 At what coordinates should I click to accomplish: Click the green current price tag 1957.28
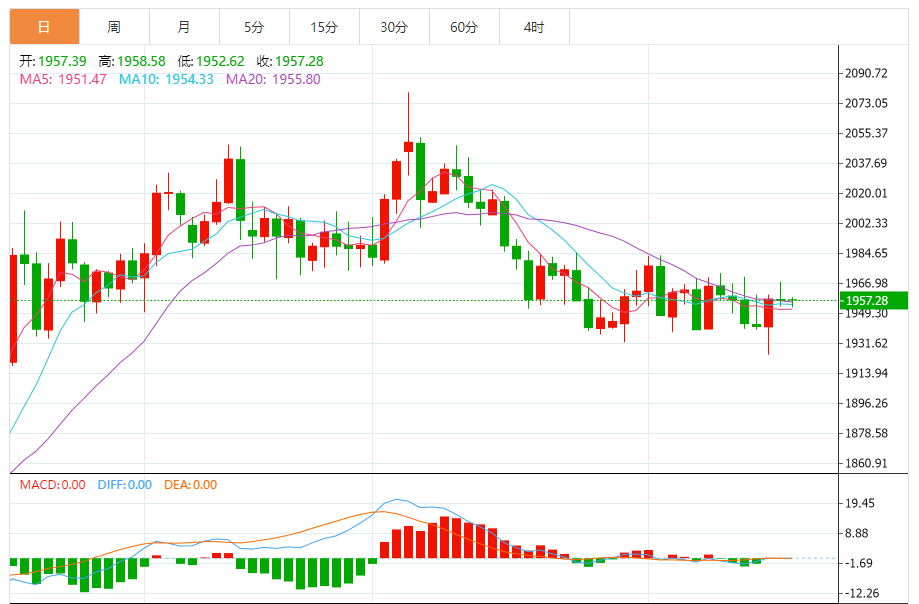point(874,301)
